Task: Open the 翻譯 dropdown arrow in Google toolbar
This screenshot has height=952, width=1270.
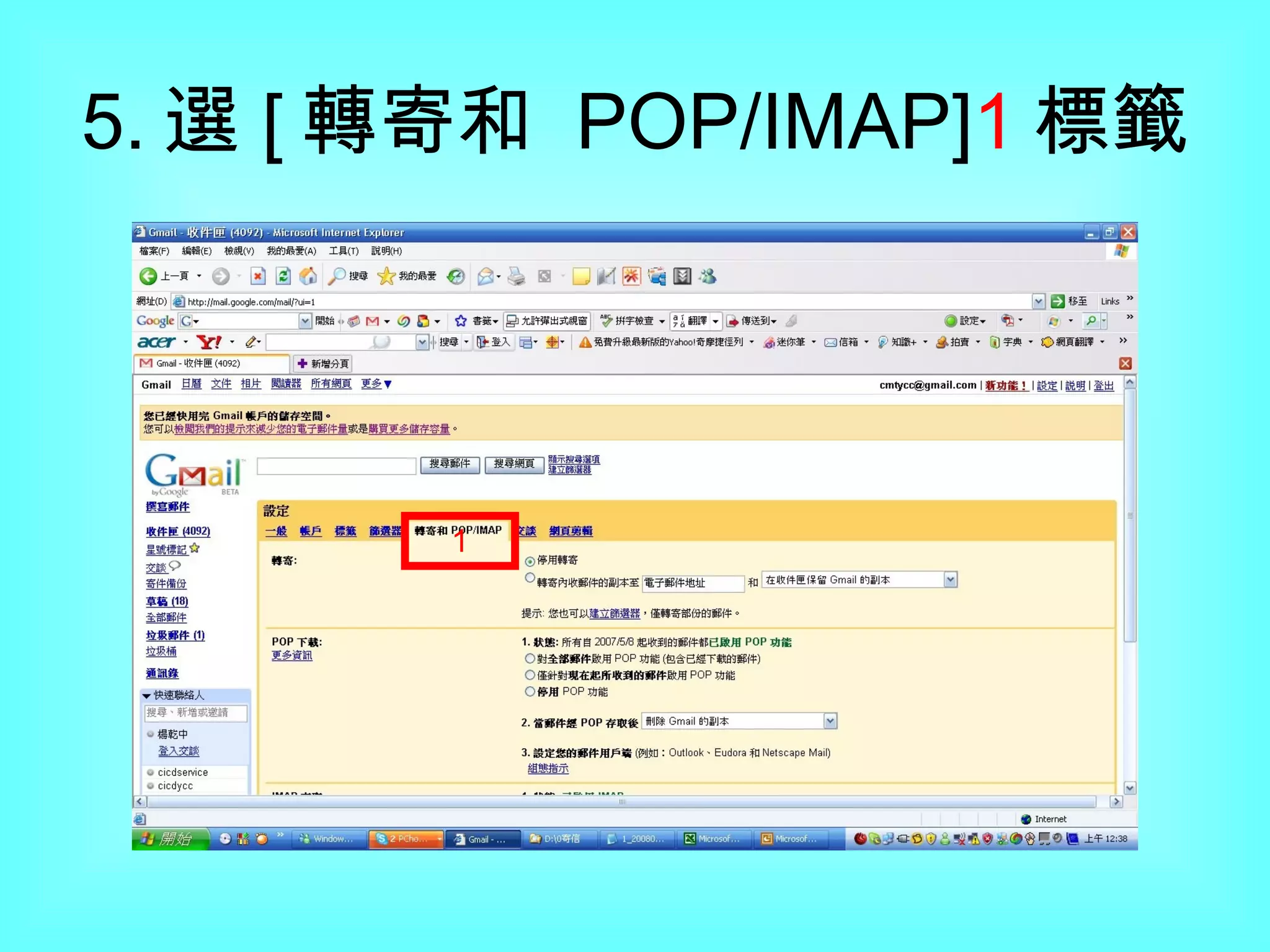Action: point(716,321)
